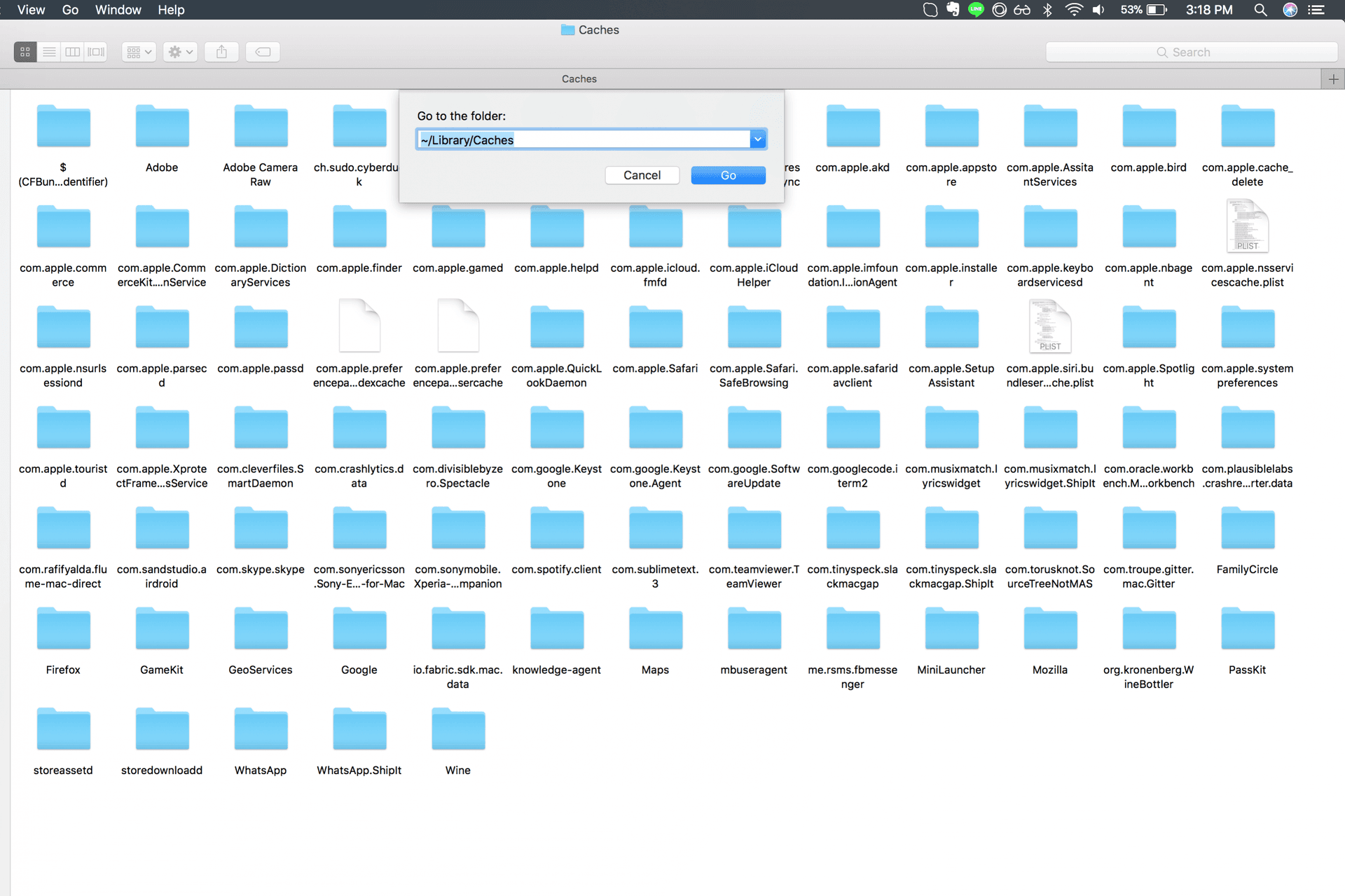Select the storeassetd folder

click(x=63, y=729)
